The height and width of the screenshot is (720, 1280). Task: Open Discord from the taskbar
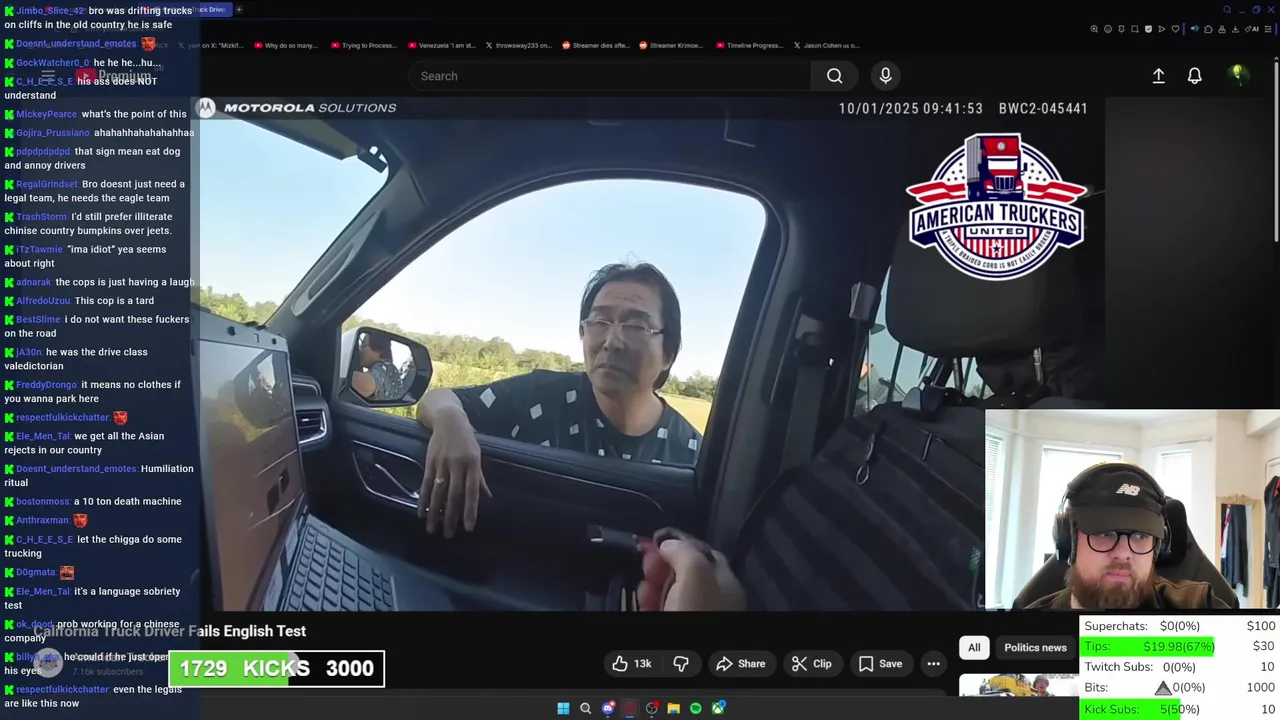(608, 708)
